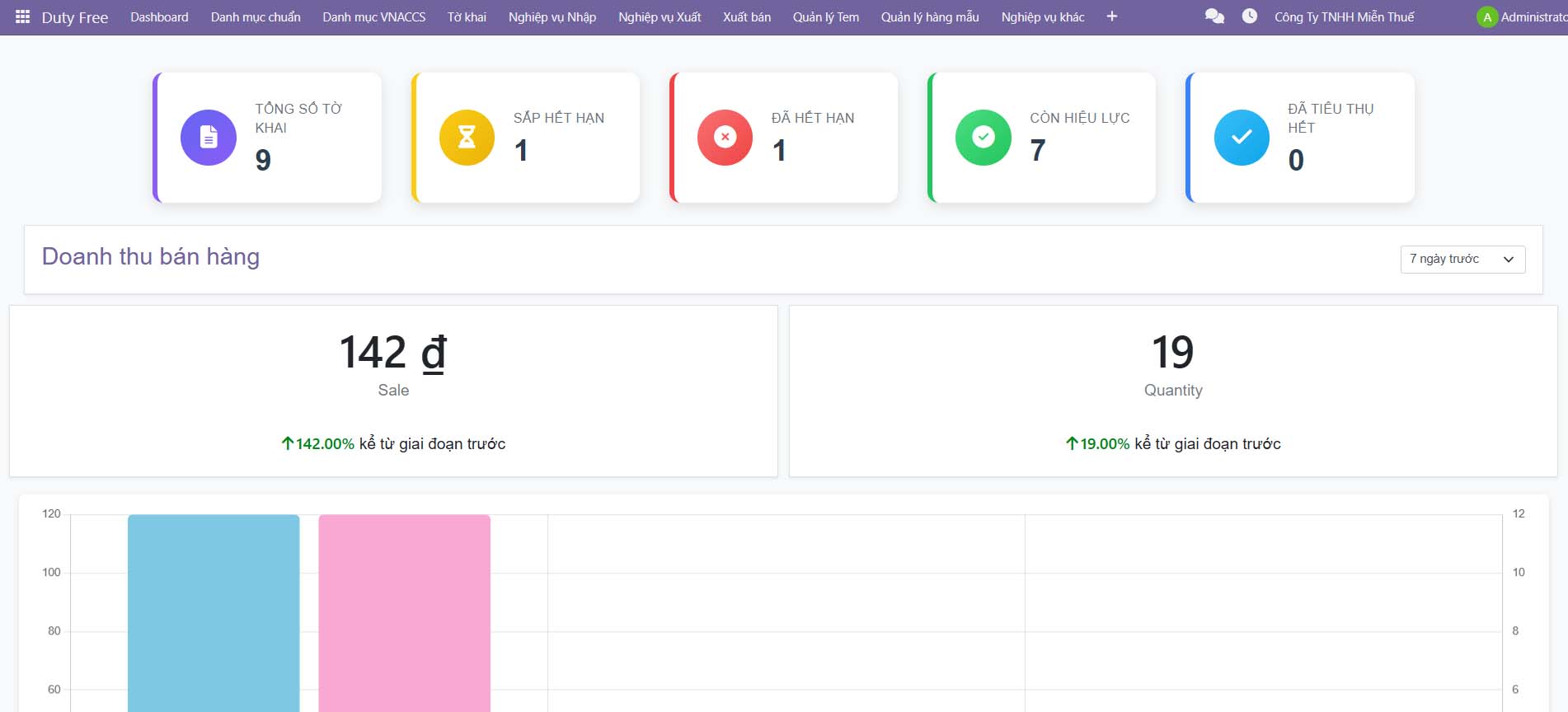1568x712 pixels.
Task: Click the plus icon in navbar
Action: point(1111,16)
